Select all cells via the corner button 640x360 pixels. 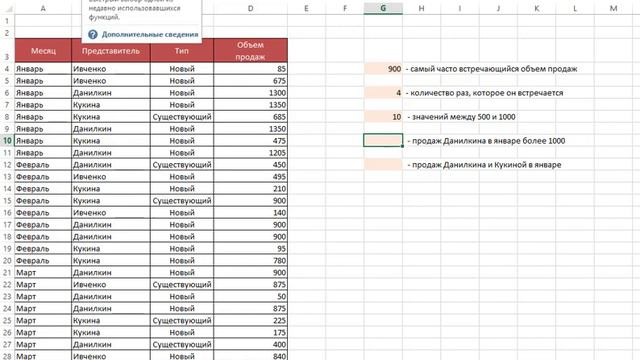click(x=7, y=8)
